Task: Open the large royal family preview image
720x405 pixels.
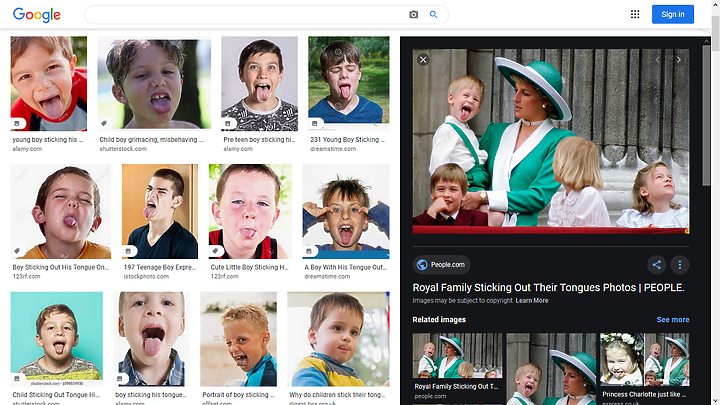Action: click(551, 141)
